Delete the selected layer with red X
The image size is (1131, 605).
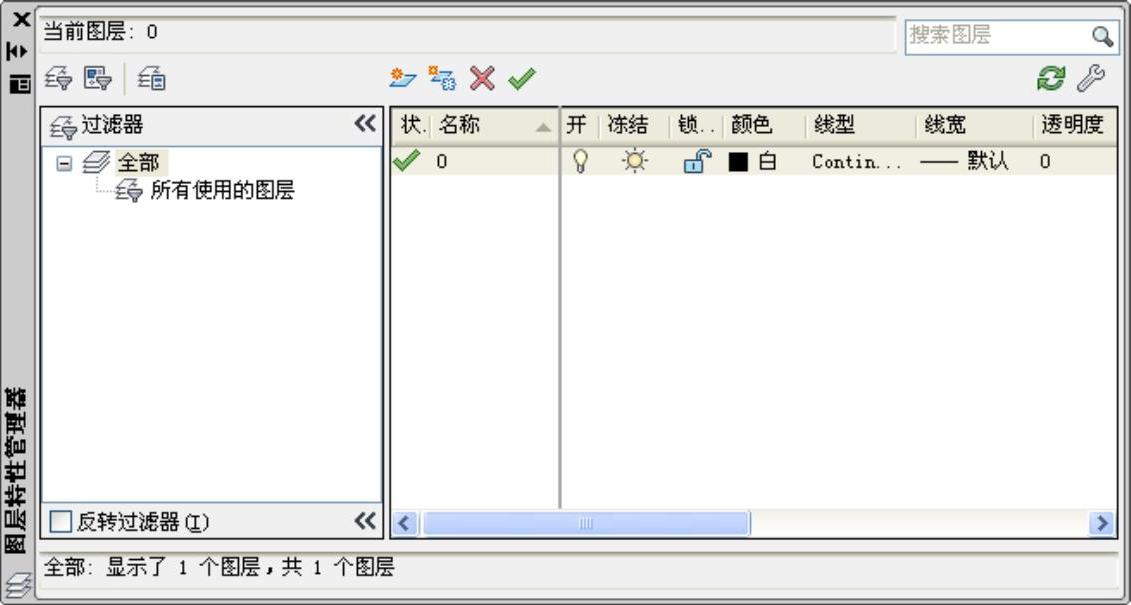tap(482, 78)
